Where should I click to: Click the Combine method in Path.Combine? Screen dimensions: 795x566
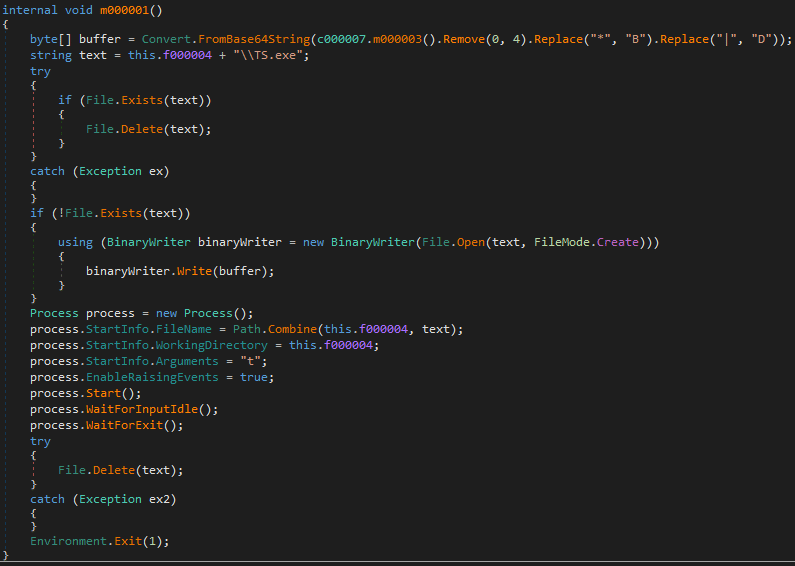tap(293, 329)
